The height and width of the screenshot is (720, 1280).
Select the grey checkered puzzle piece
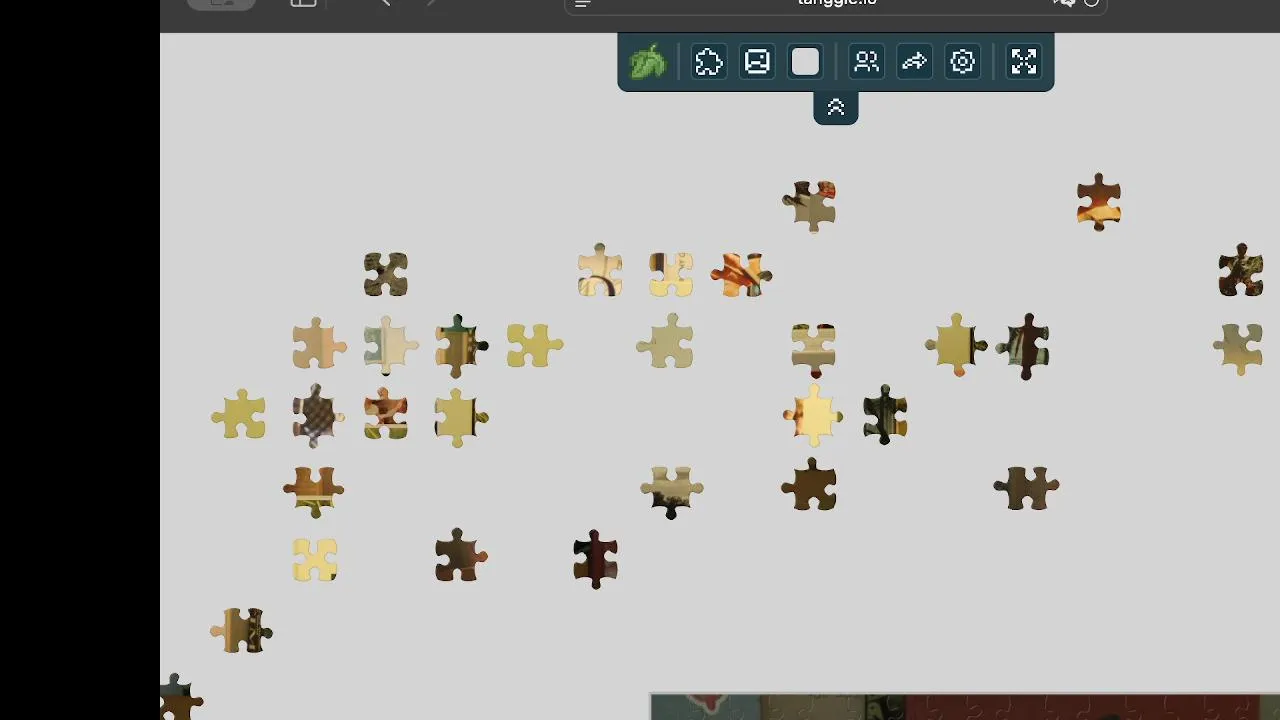(317, 415)
